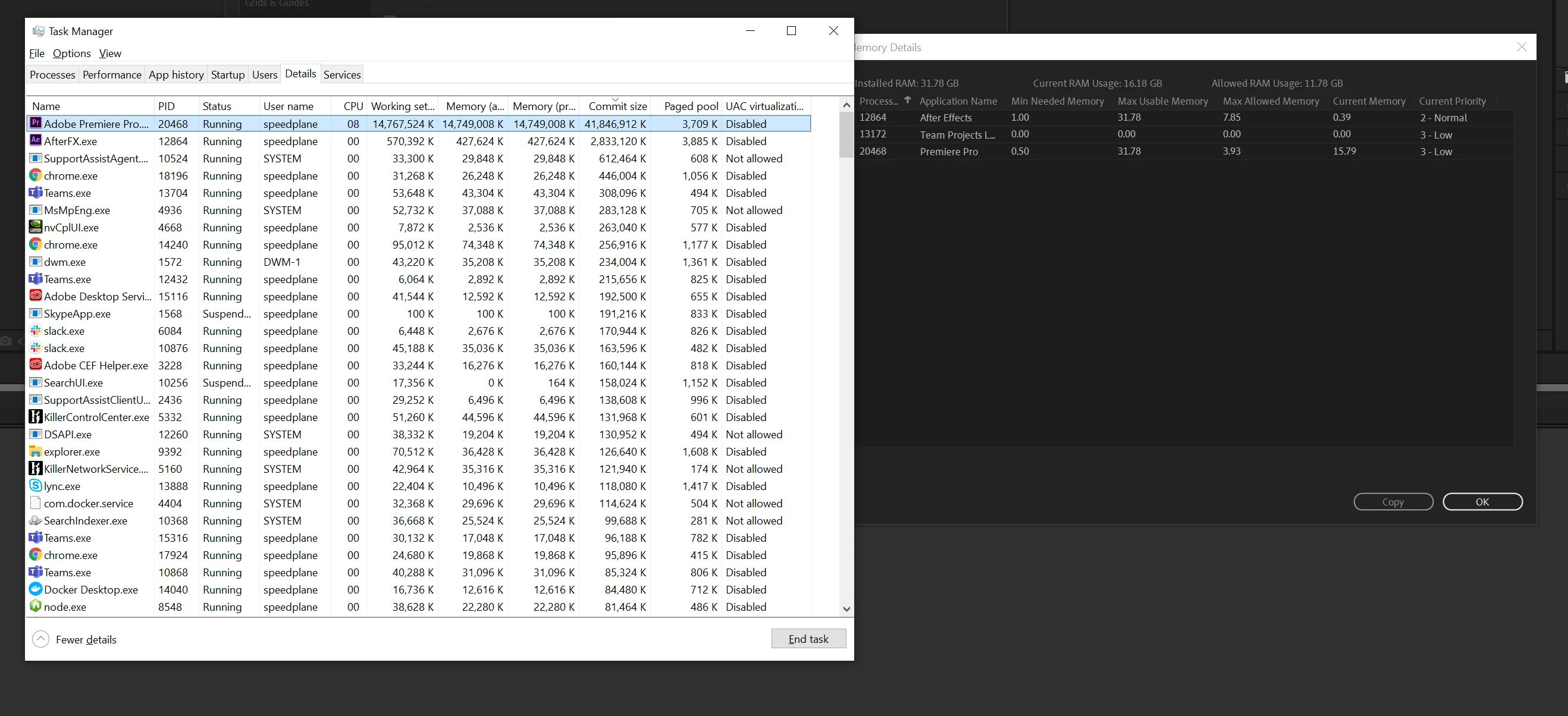The height and width of the screenshot is (716, 1568).
Task: Click OK in Memory Details dialog
Action: tap(1482, 502)
